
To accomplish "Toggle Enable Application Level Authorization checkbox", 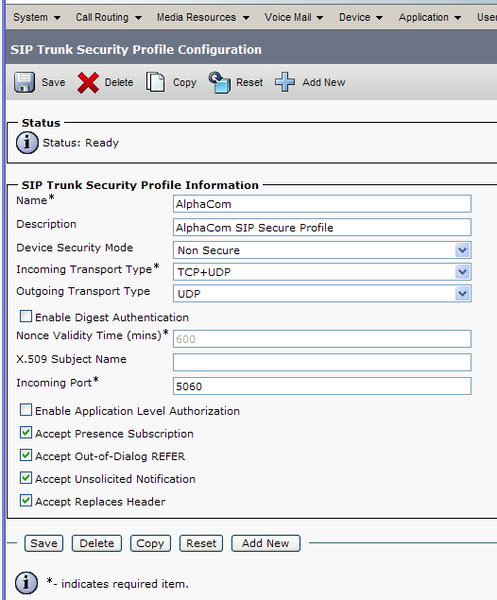I will click(26, 410).
